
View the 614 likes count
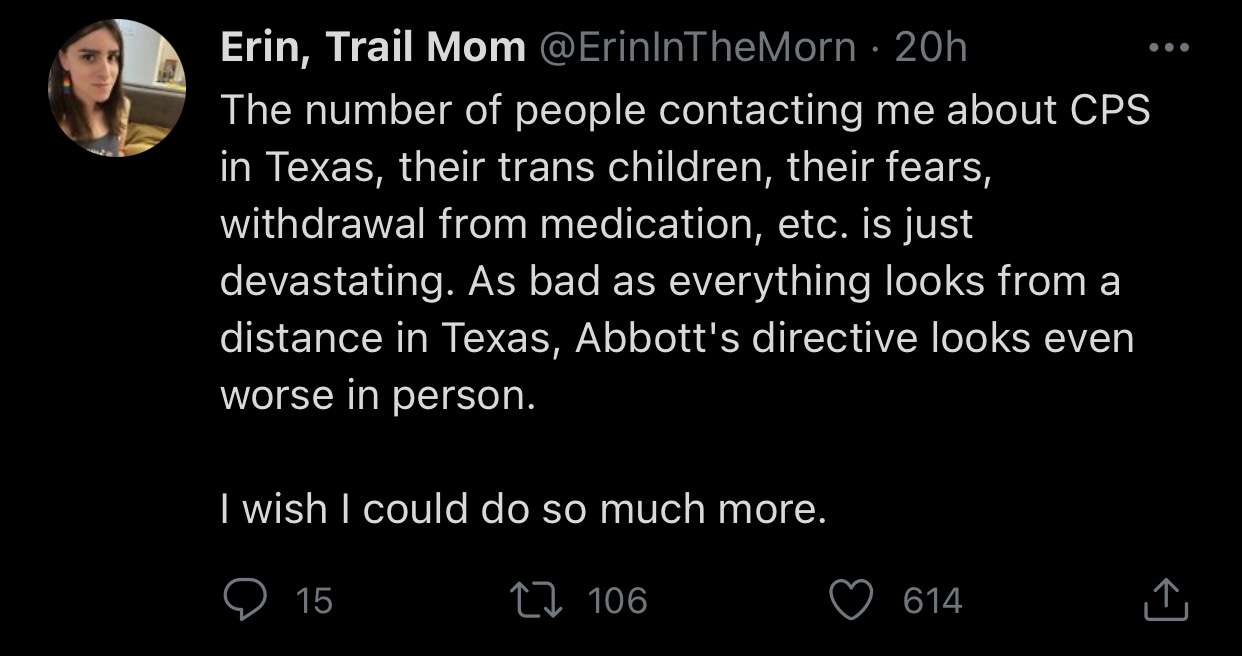pyautogui.click(x=932, y=601)
